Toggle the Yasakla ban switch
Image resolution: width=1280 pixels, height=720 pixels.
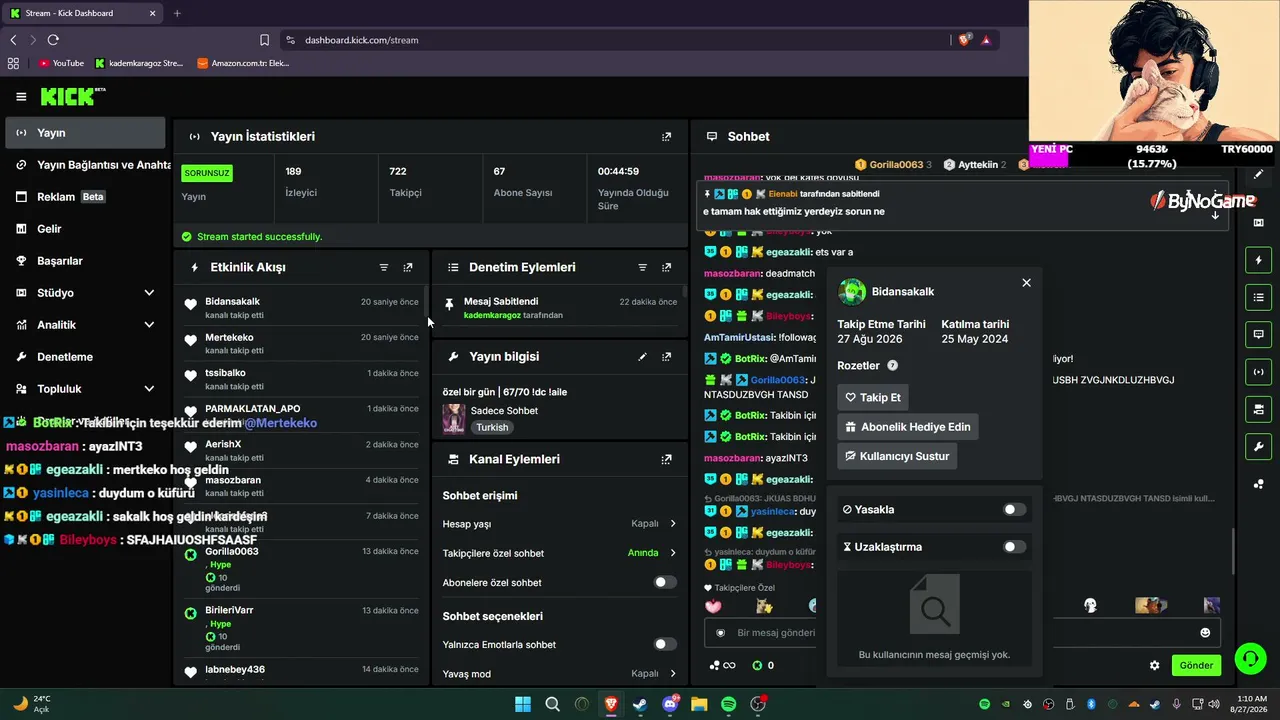coord(1014,510)
